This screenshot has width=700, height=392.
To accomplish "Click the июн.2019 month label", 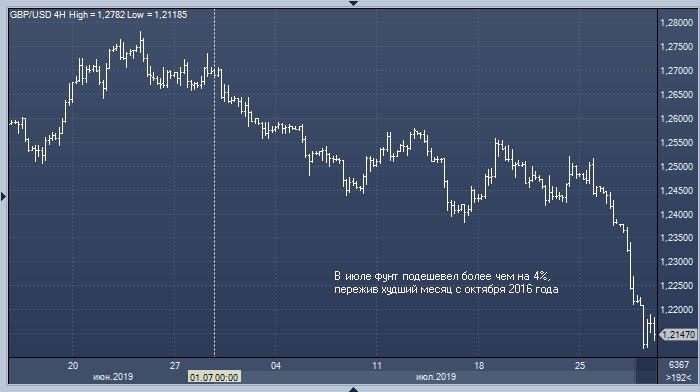I will [113, 377].
